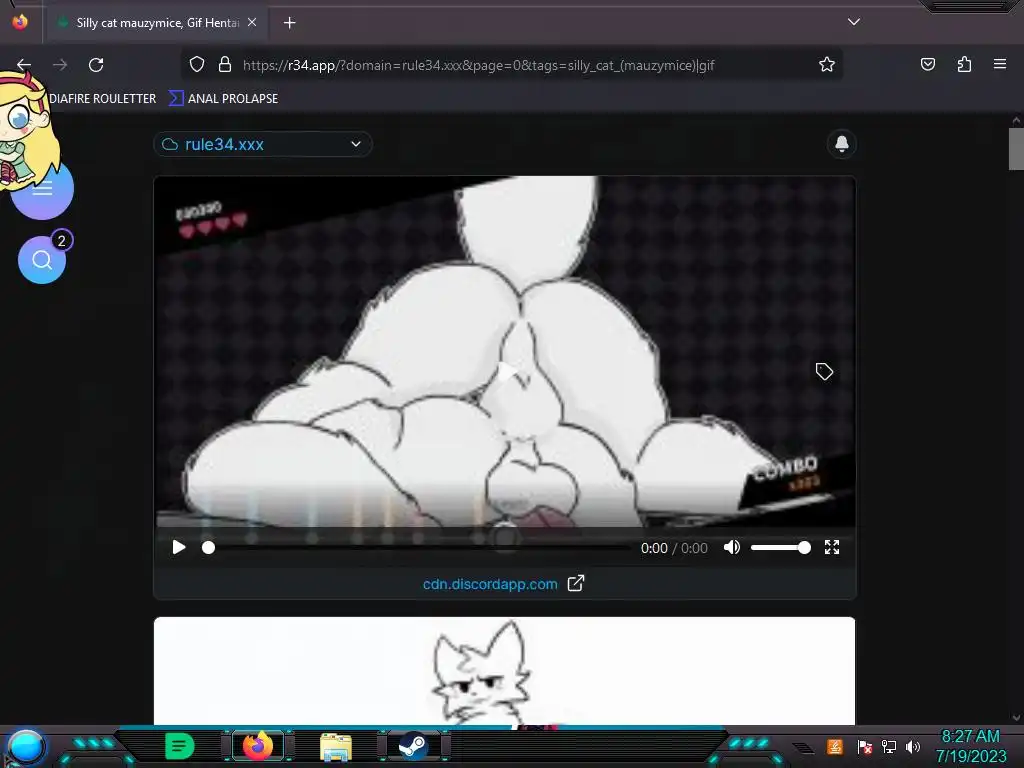1024x768 pixels.
Task: Expand the list all tabs chevron
Action: coord(854,22)
